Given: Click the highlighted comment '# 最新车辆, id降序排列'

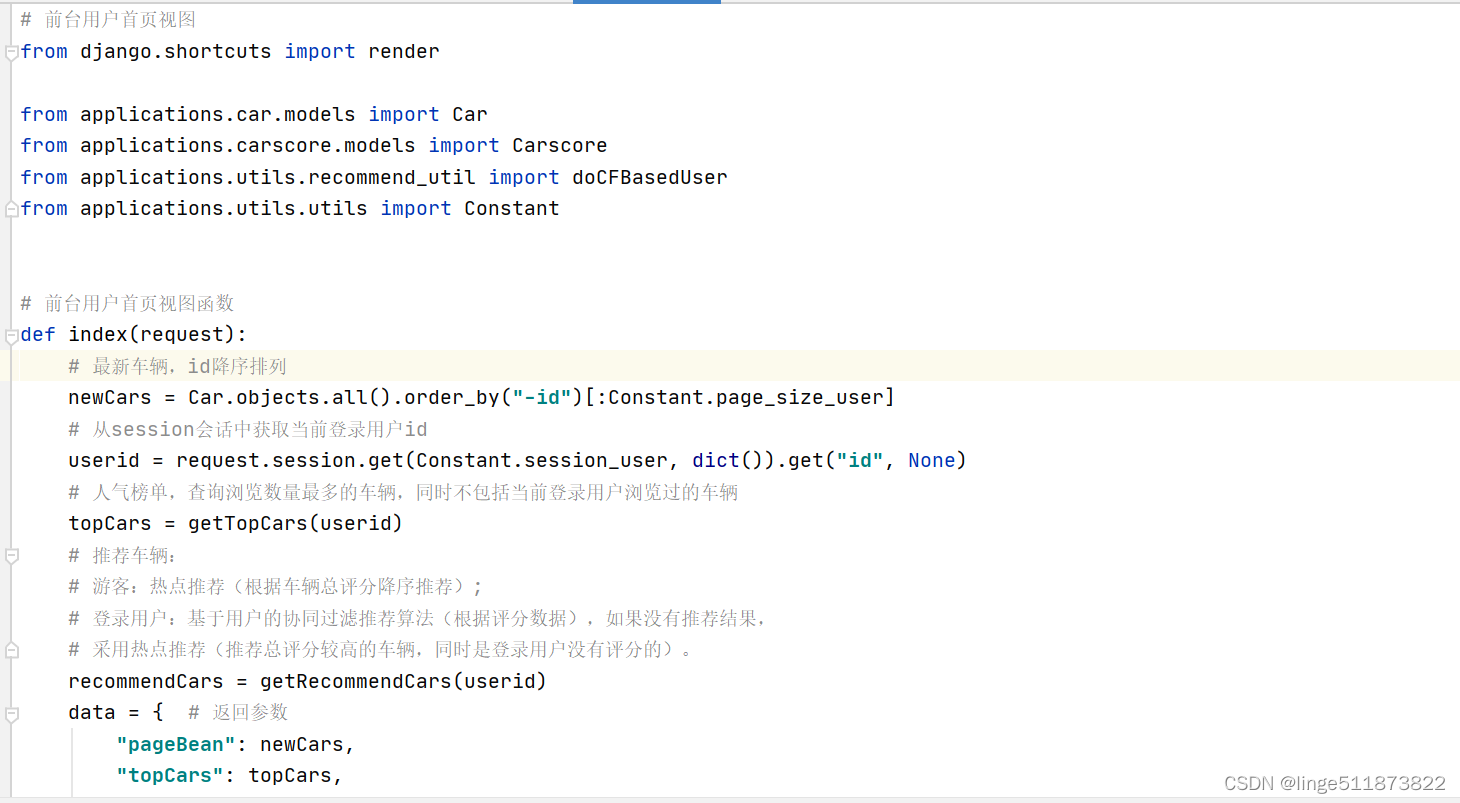Looking at the screenshot, I should coord(178,366).
